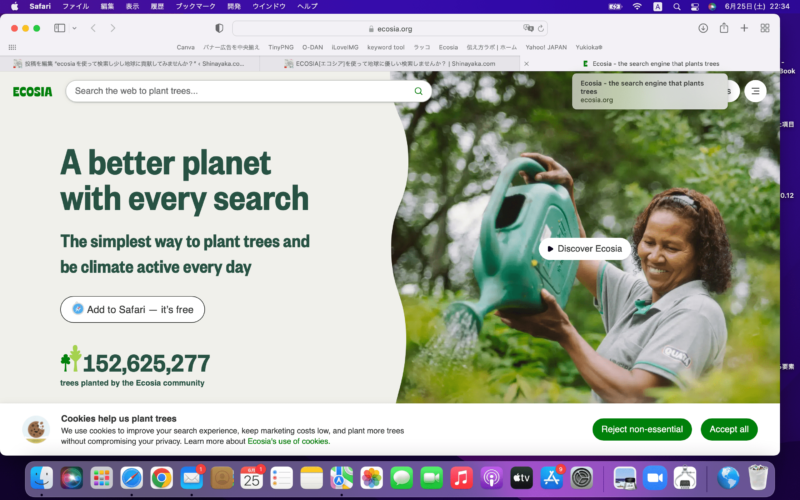
Task: Show the tab overview grid icon
Action: click(765, 28)
